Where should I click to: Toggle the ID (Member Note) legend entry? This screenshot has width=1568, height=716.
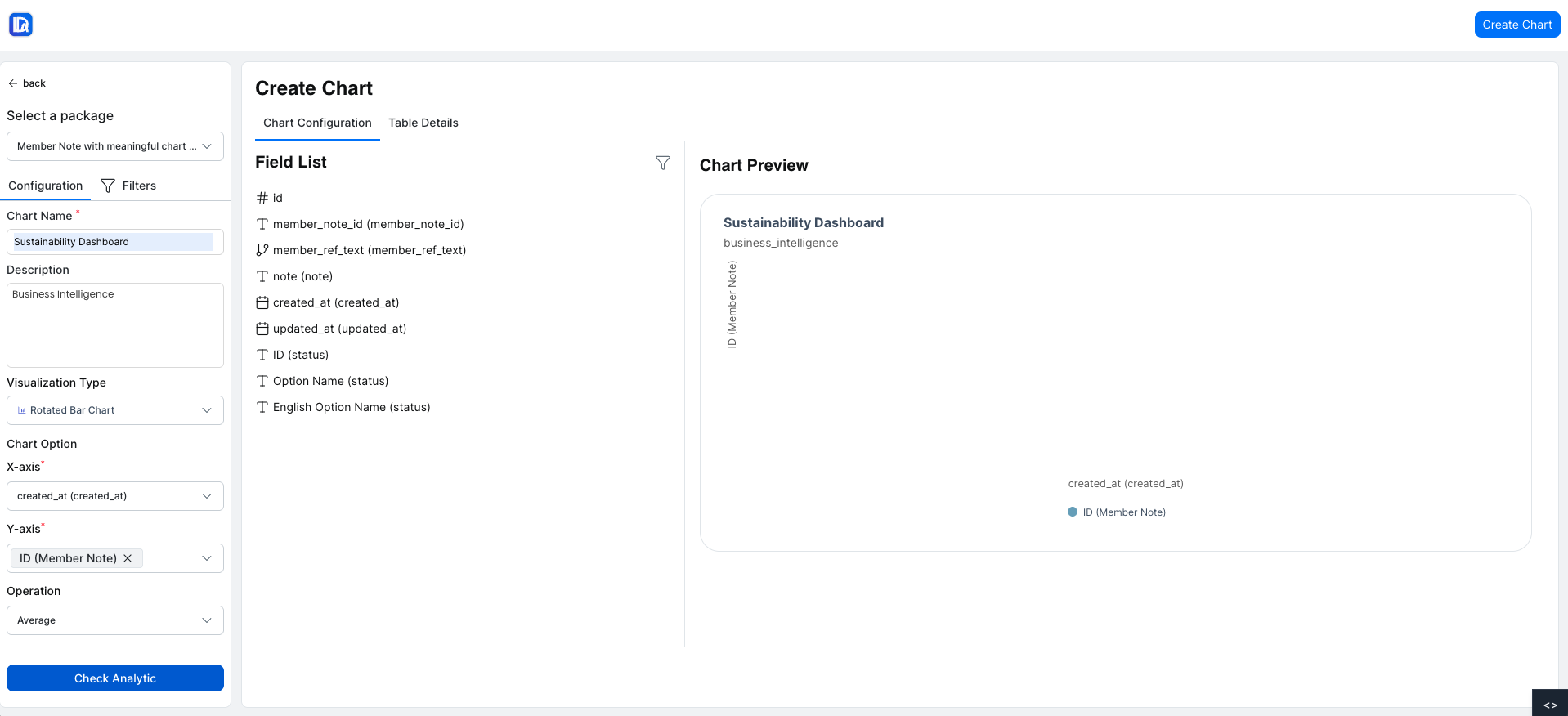pos(1118,512)
